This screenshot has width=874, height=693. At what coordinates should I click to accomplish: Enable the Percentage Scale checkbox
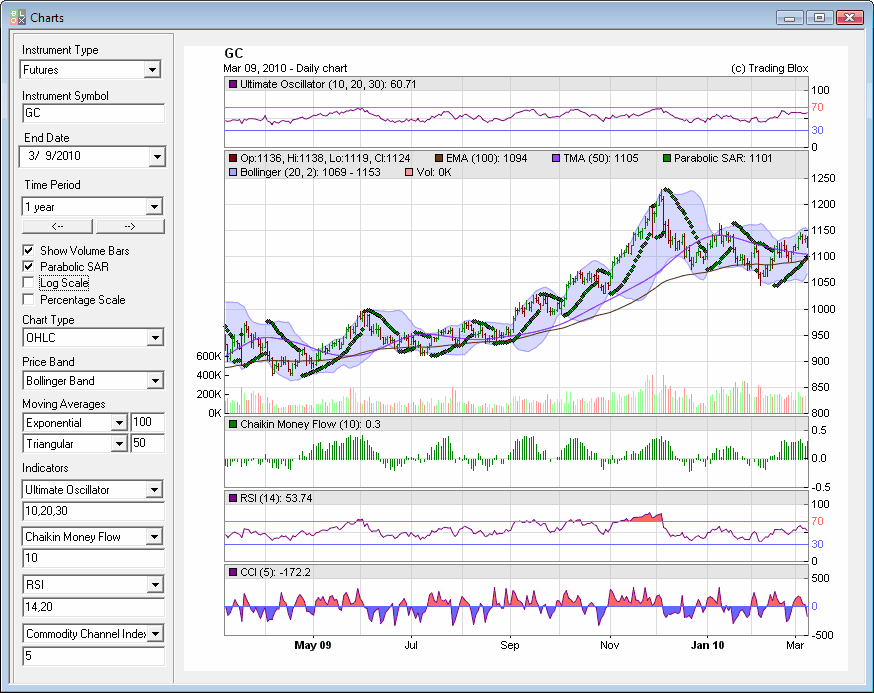tap(28, 299)
